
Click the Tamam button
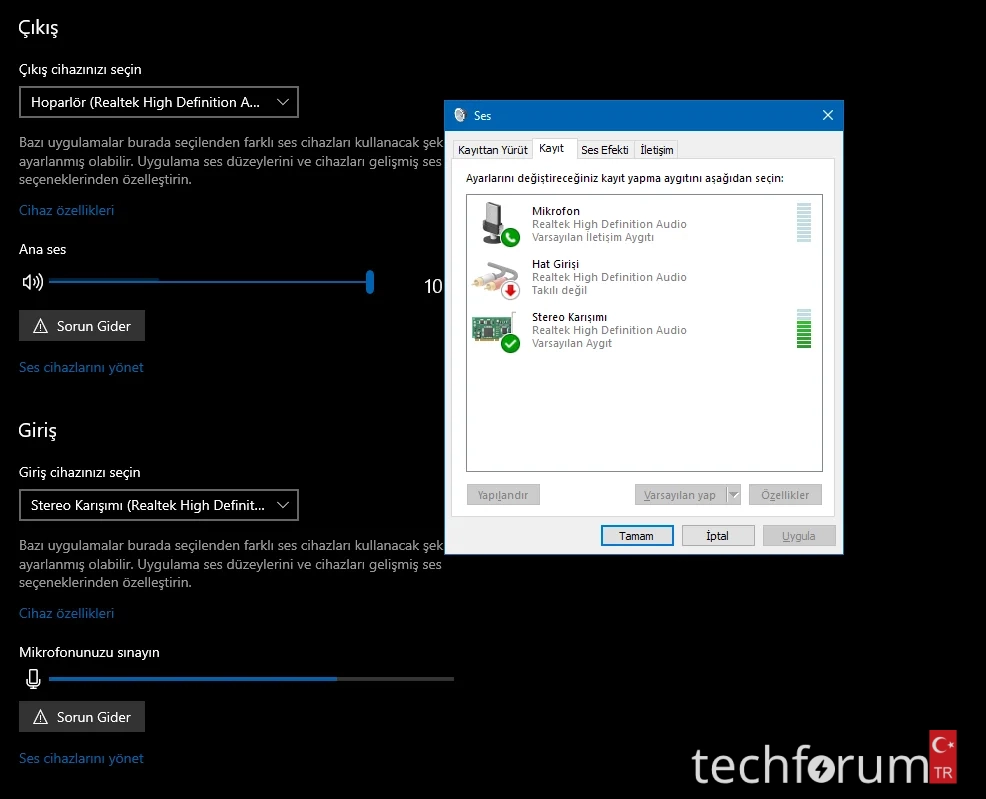tap(636, 536)
